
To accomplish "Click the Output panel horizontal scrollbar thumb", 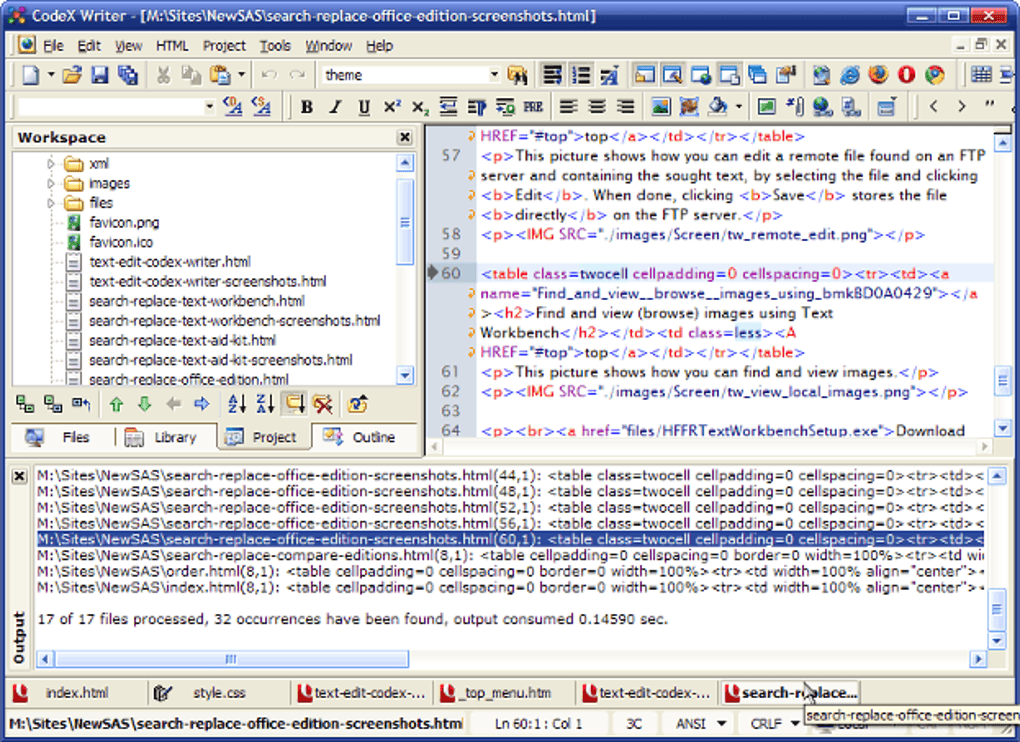I will (x=232, y=659).
